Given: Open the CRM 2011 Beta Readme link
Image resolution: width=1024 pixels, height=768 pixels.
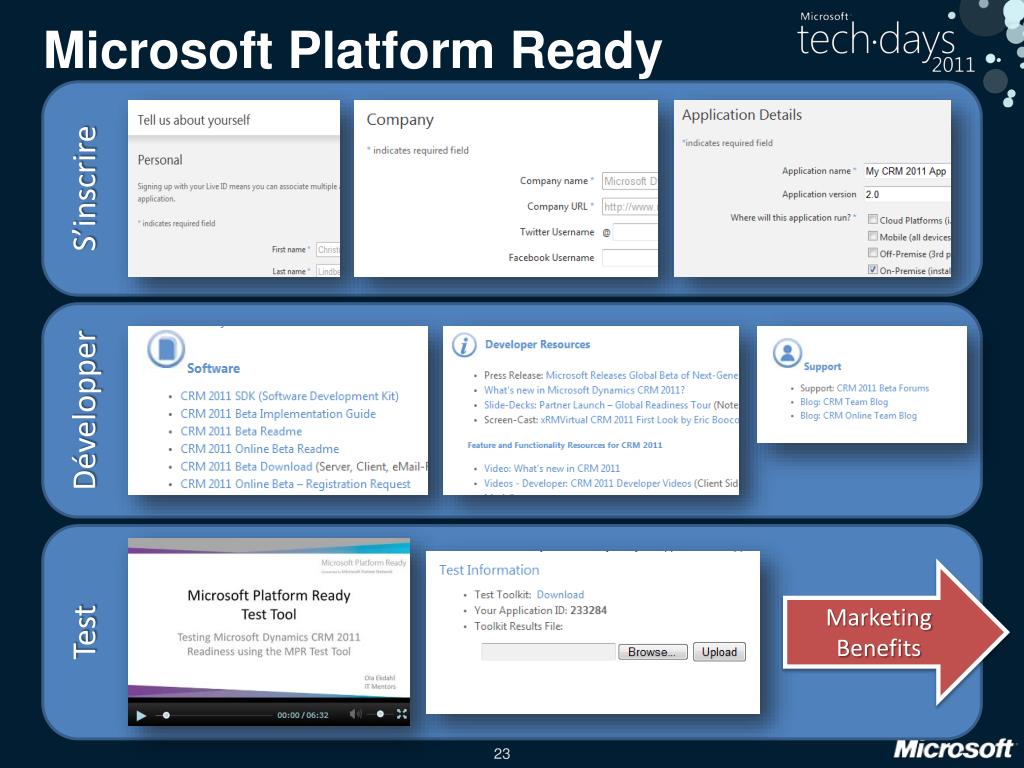Looking at the screenshot, I should [241, 431].
